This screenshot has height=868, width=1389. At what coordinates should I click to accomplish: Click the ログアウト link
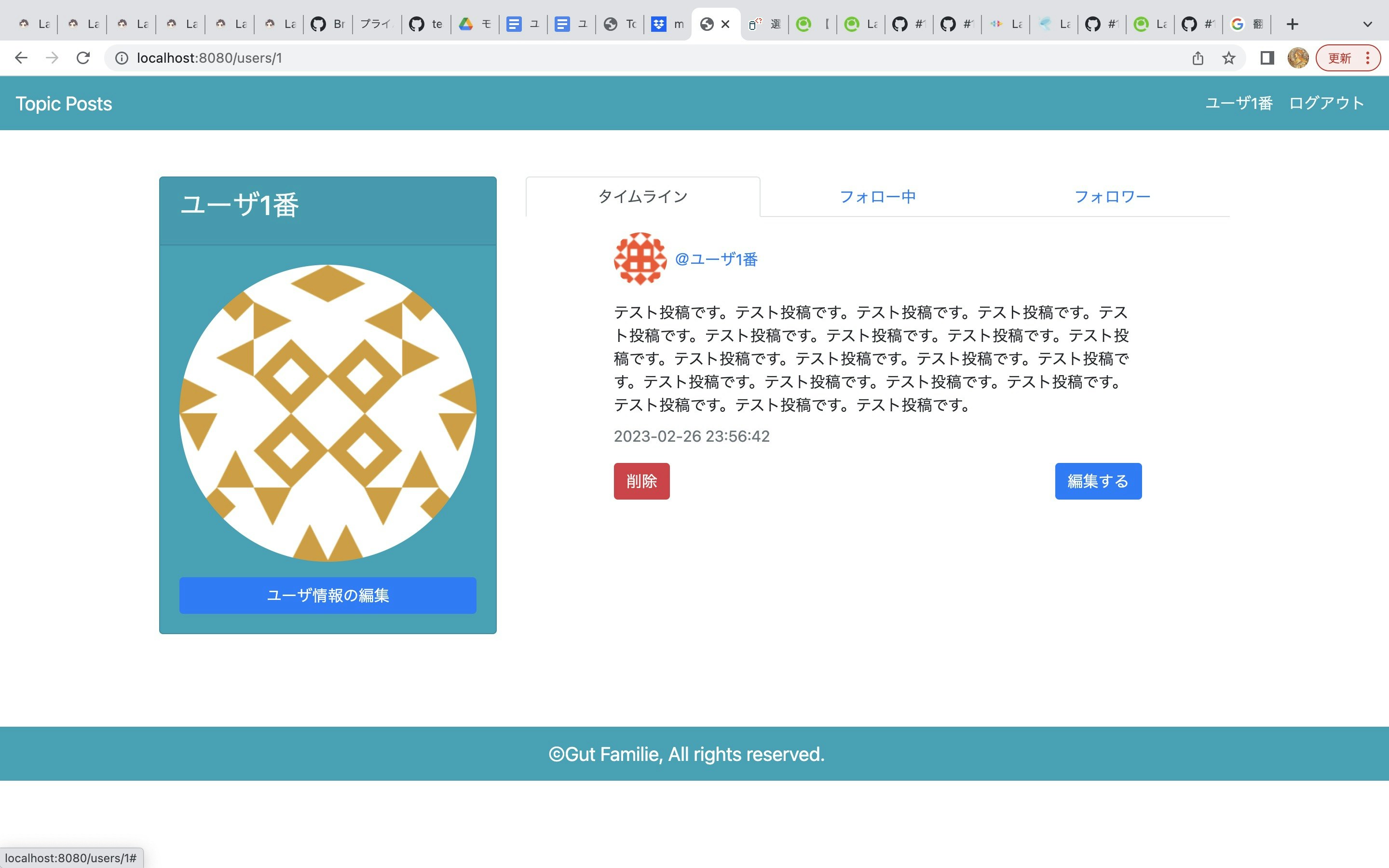(1326, 103)
